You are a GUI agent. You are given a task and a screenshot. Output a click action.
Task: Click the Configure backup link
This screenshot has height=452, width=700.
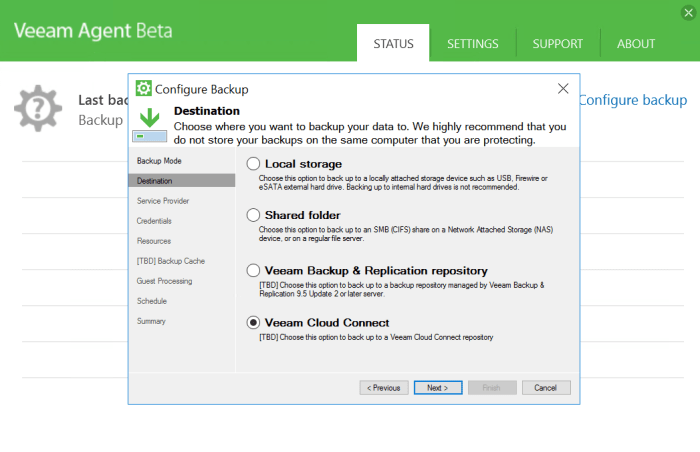(x=633, y=100)
